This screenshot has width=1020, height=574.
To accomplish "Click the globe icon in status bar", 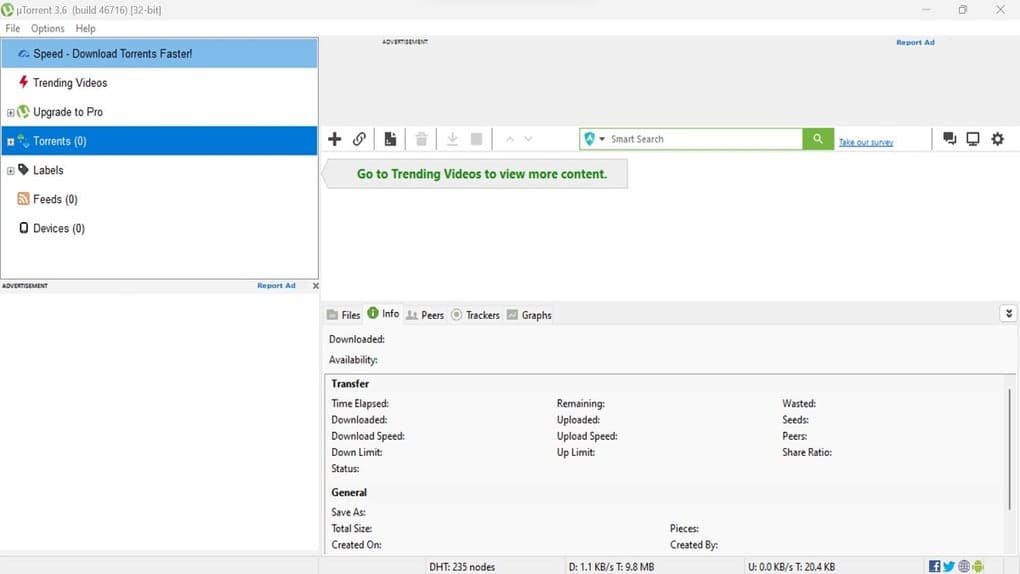I will tap(963, 566).
